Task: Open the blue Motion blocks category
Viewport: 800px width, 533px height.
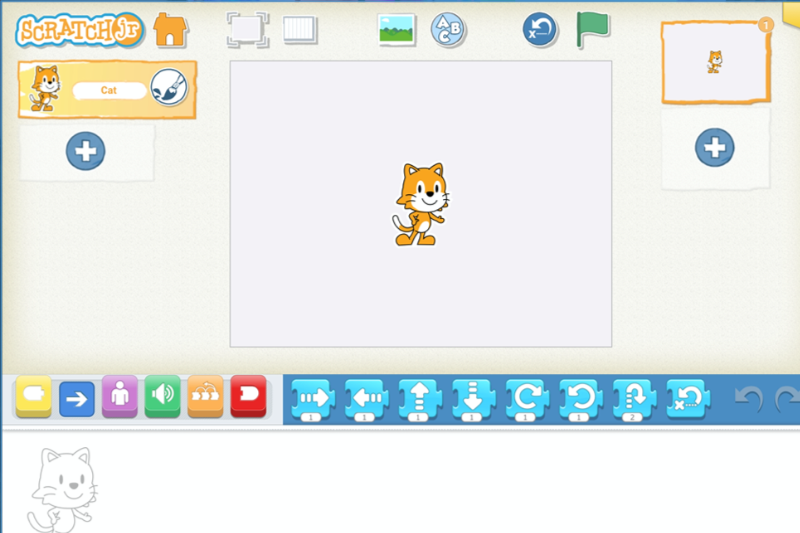Action: coord(77,398)
